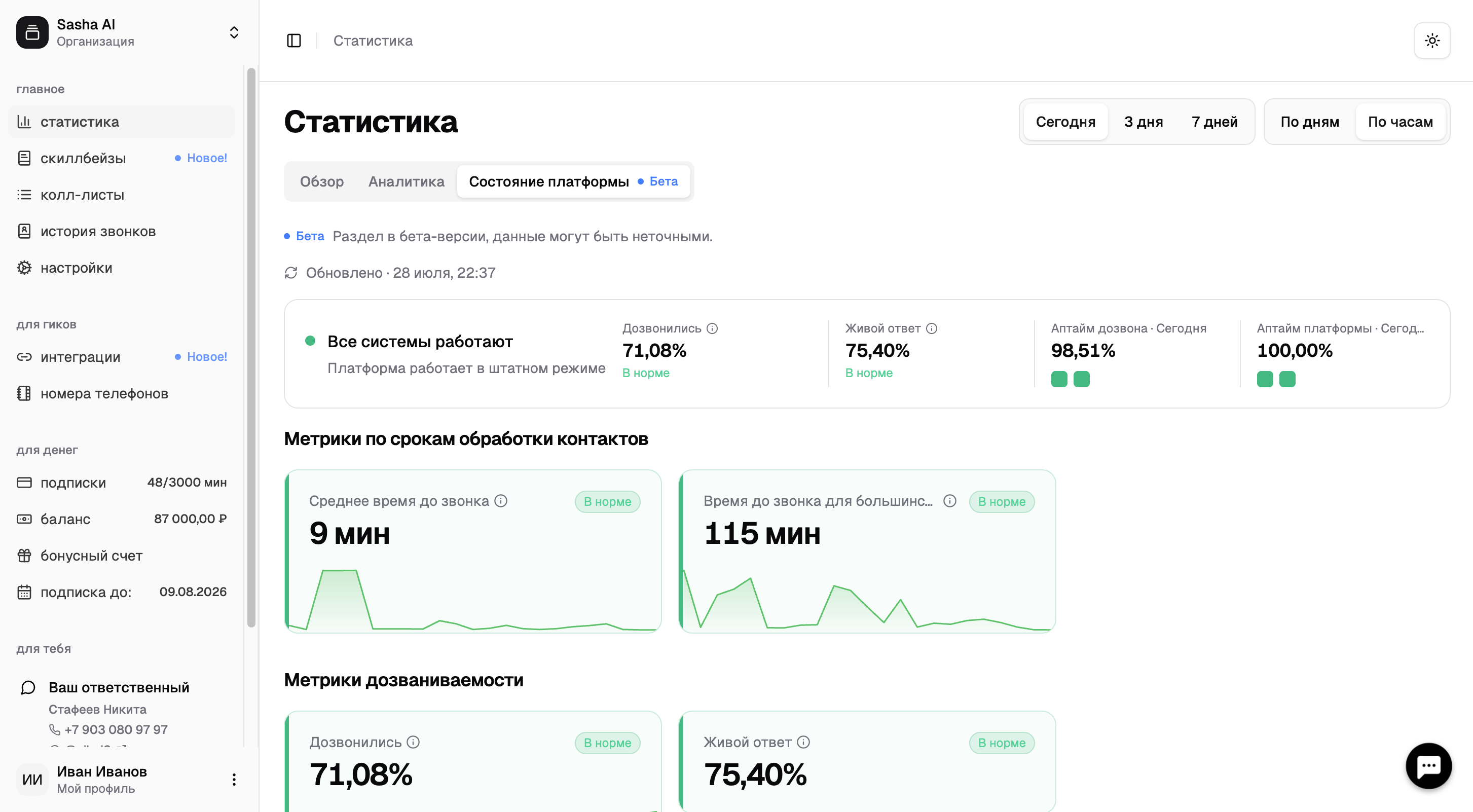
Task: Expand the Sasha AI organization switcher
Action: [x=234, y=32]
